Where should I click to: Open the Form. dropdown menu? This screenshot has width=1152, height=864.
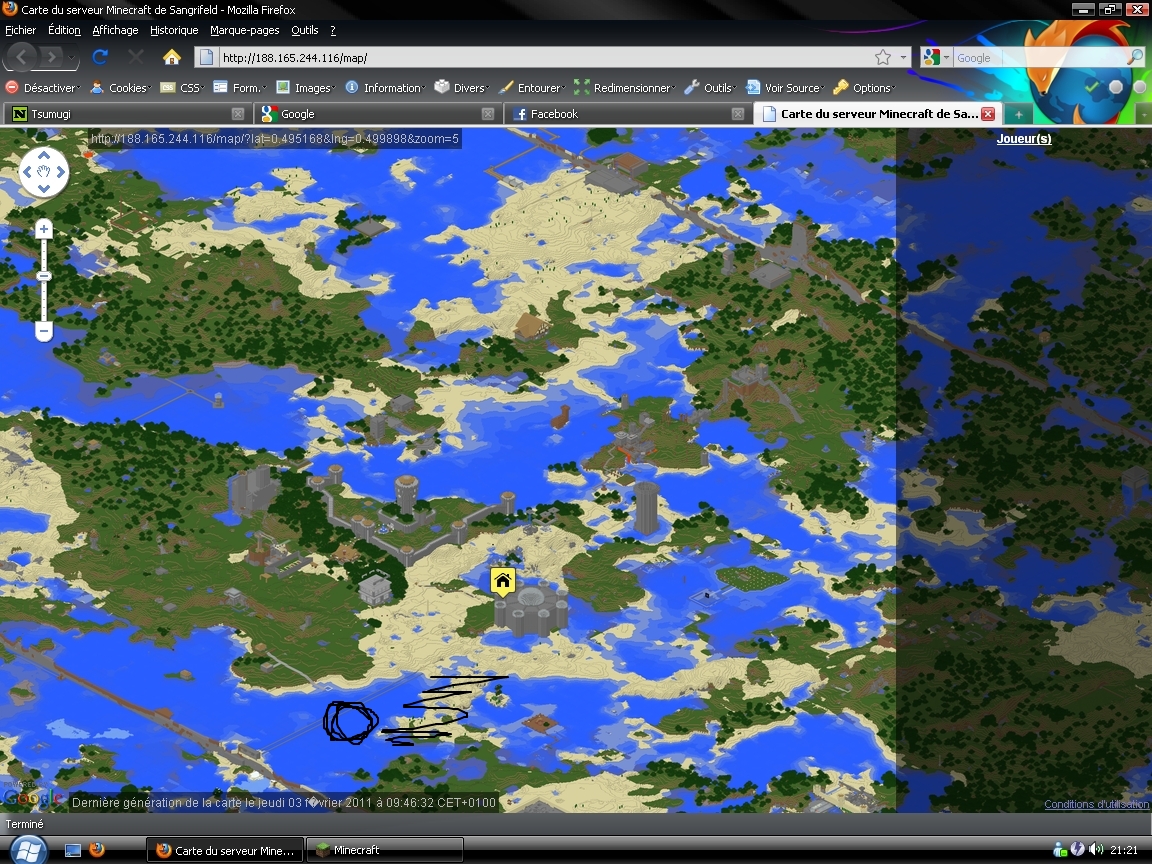(x=240, y=87)
